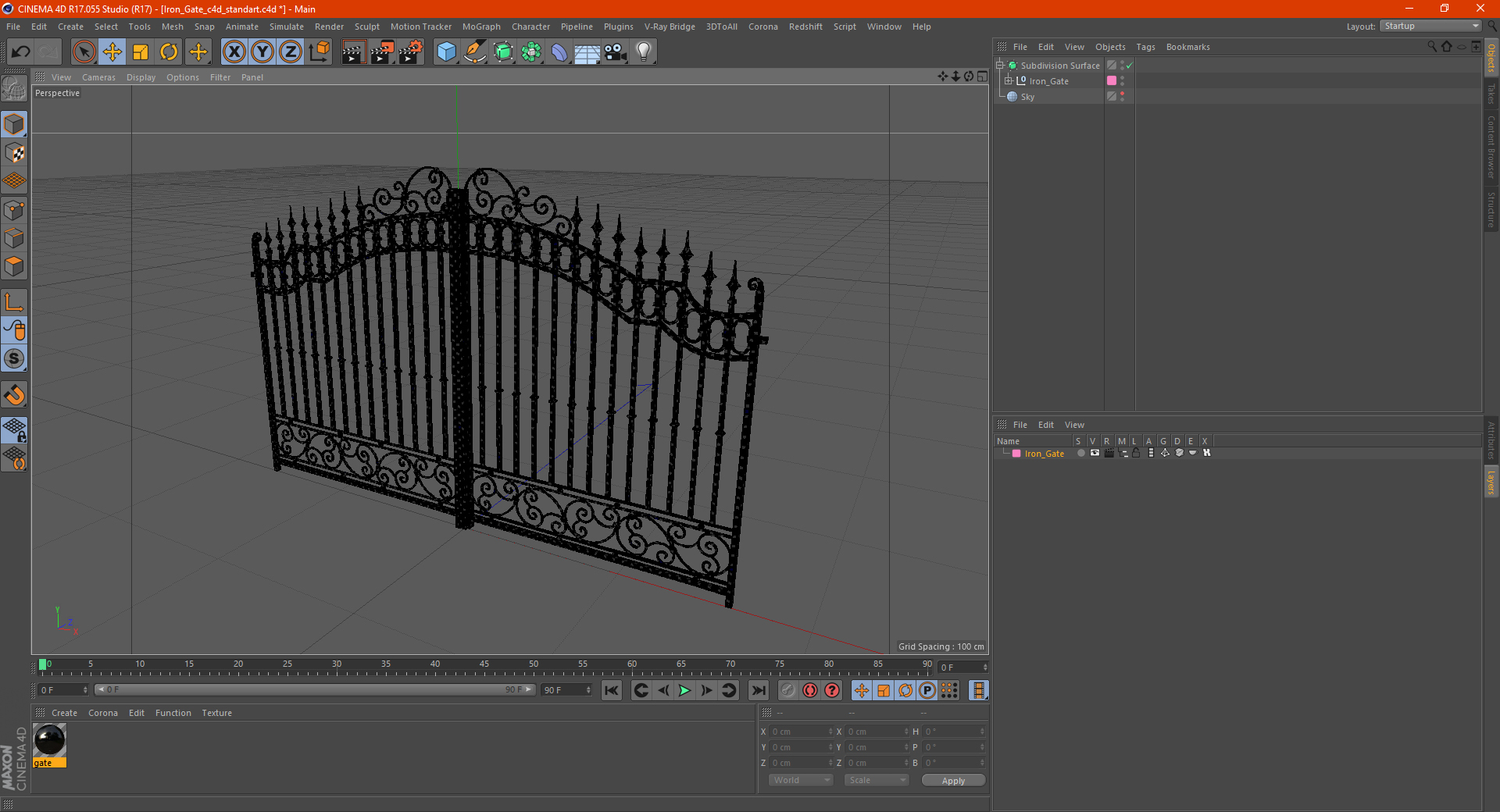Add a floor environment object

tap(587, 52)
